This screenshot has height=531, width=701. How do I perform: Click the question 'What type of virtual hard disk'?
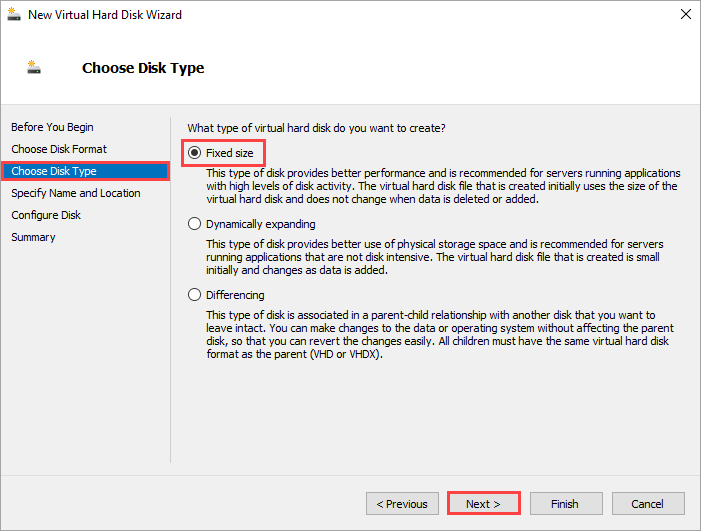317,128
